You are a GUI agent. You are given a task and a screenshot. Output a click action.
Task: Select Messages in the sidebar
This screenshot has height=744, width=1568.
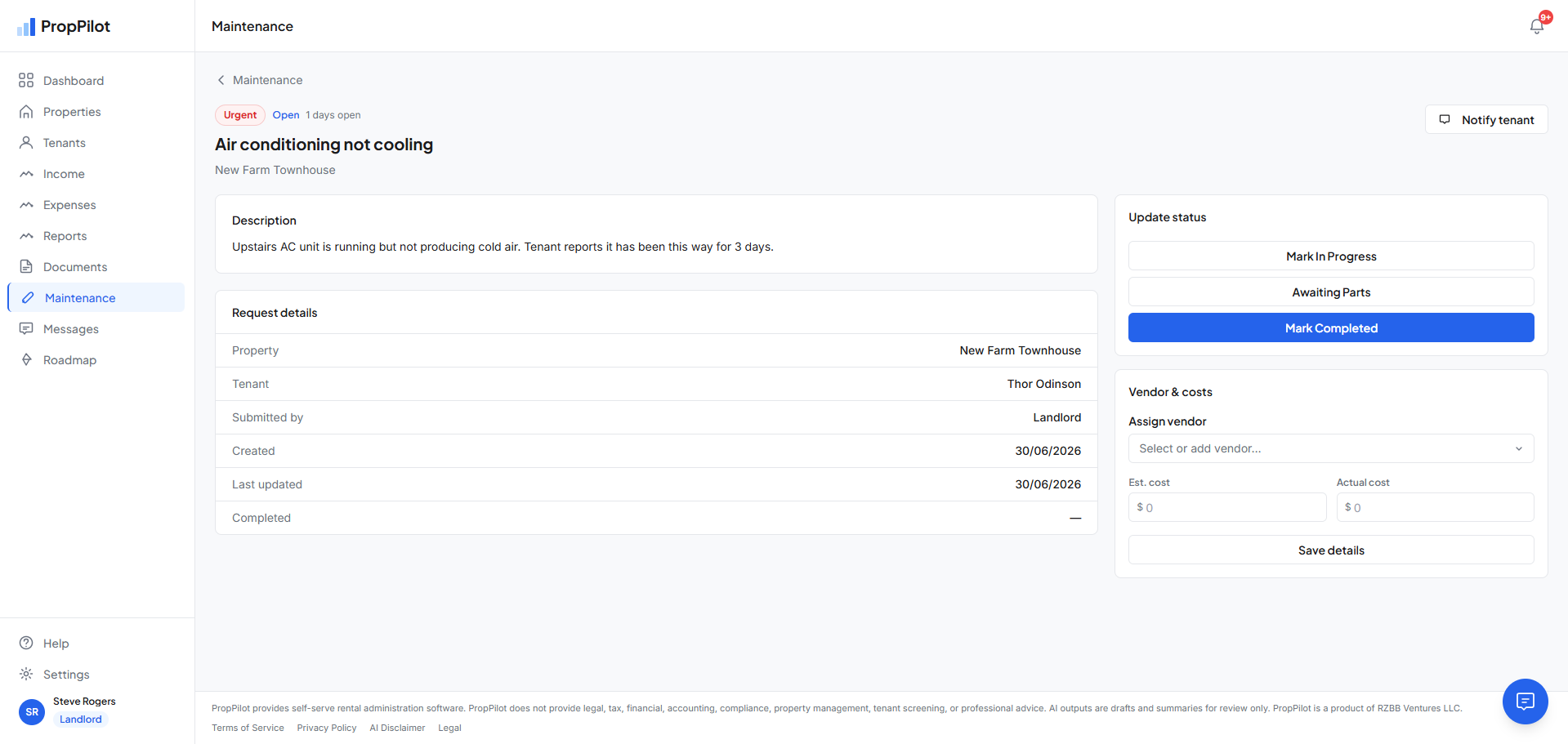click(x=96, y=328)
